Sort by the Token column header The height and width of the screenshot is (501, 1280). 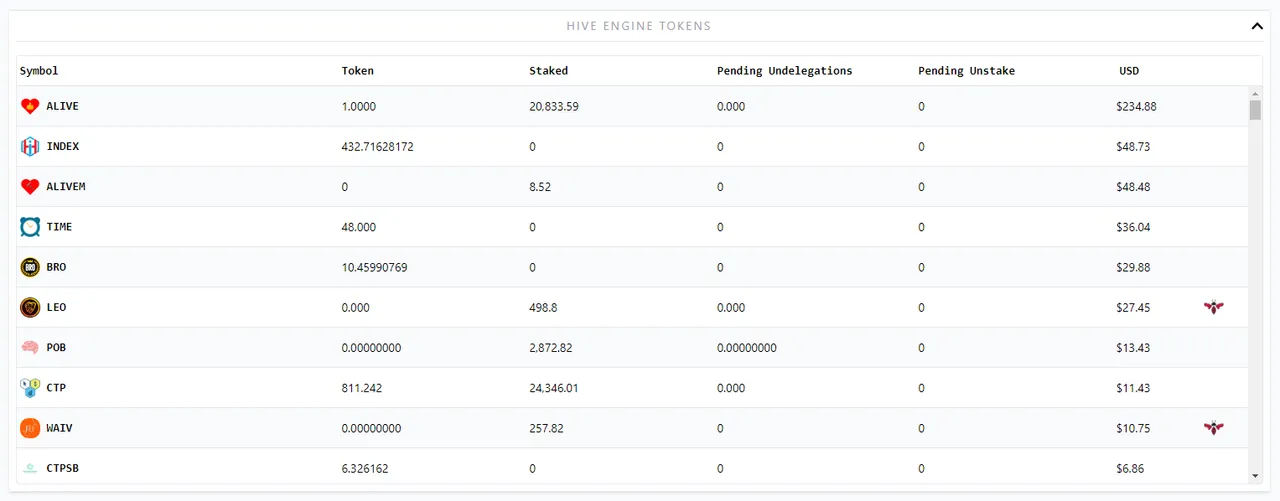tap(358, 71)
